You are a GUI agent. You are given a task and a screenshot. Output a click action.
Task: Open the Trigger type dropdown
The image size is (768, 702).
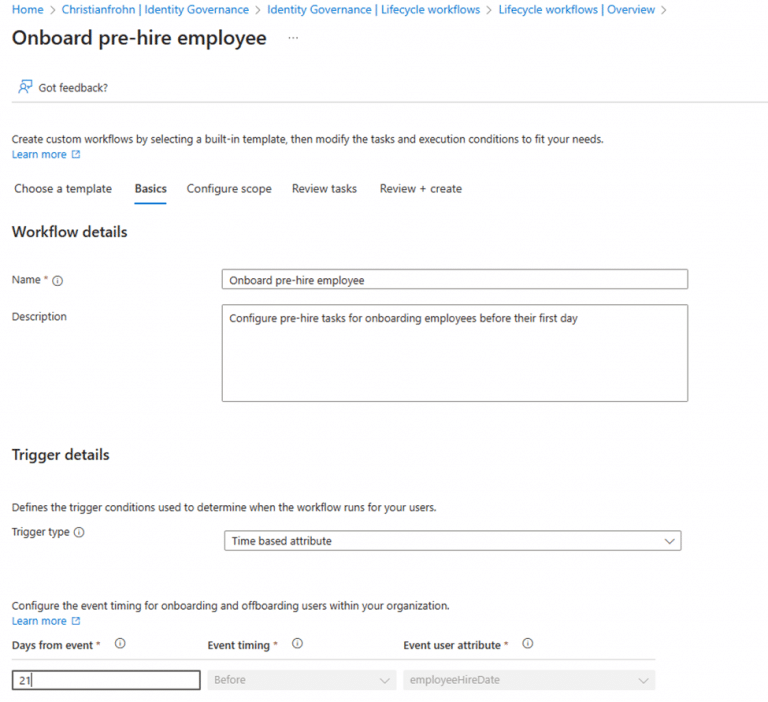click(x=452, y=541)
